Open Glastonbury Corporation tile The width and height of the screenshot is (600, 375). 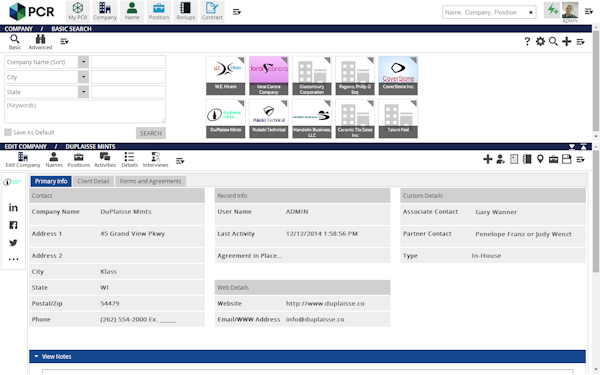point(312,75)
